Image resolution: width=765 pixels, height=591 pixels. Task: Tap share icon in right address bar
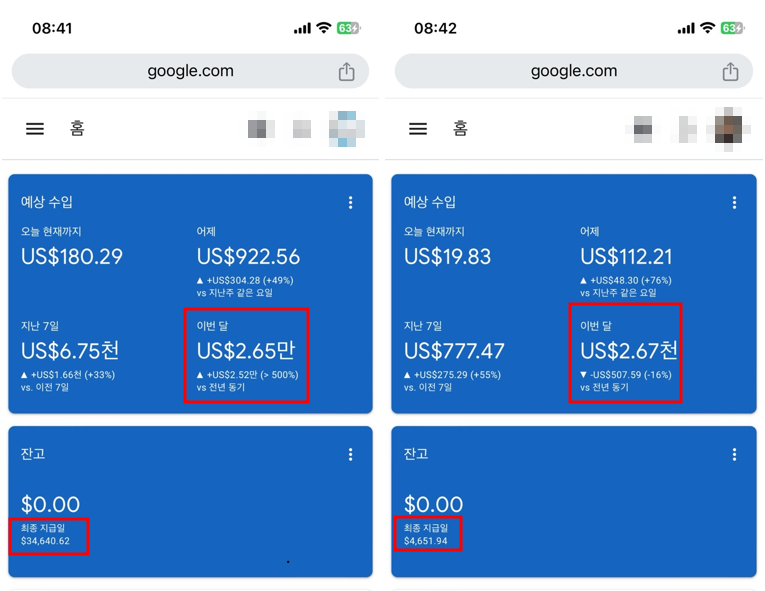(x=730, y=71)
